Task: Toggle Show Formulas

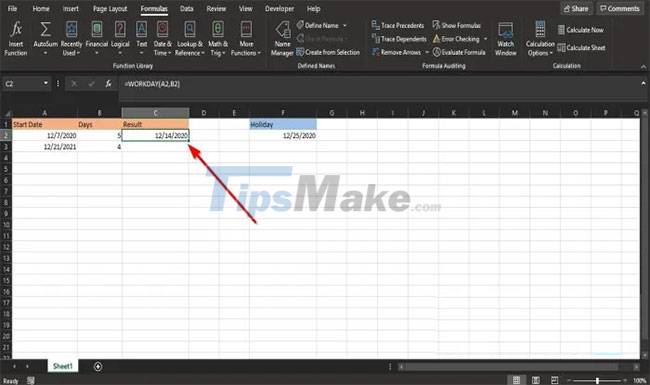Action: (x=456, y=25)
